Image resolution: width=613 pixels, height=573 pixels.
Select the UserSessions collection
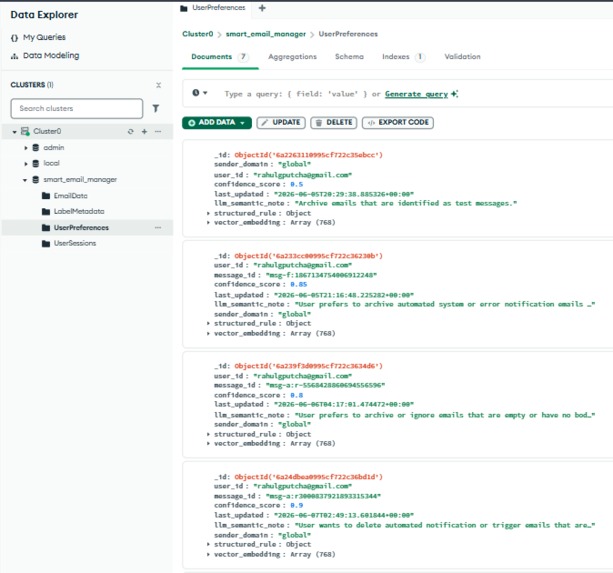pyautogui.click(x=75, y=243)
